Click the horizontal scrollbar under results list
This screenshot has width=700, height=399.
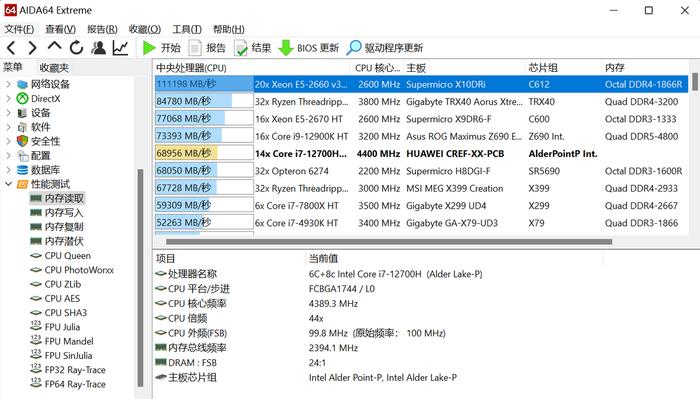(x=389, y=241)
